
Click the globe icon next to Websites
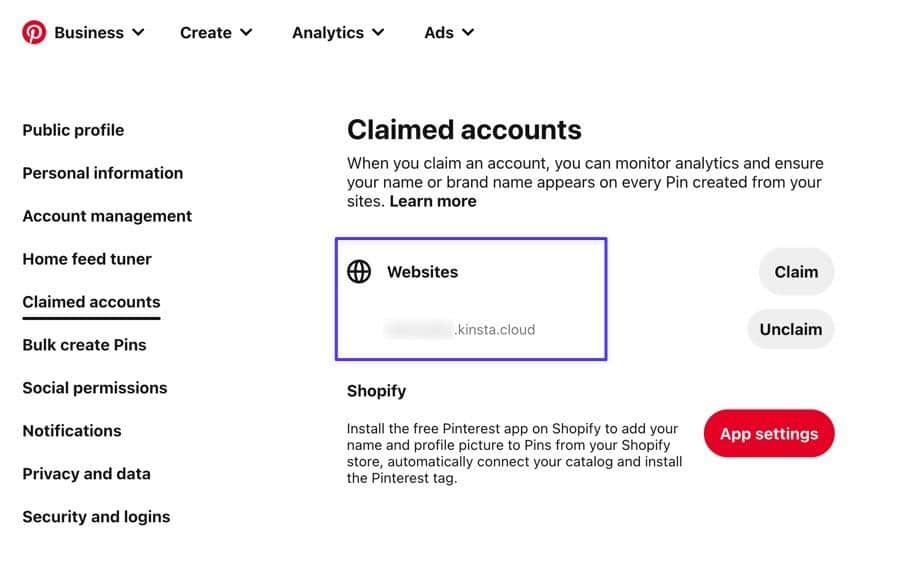point(359,271)
